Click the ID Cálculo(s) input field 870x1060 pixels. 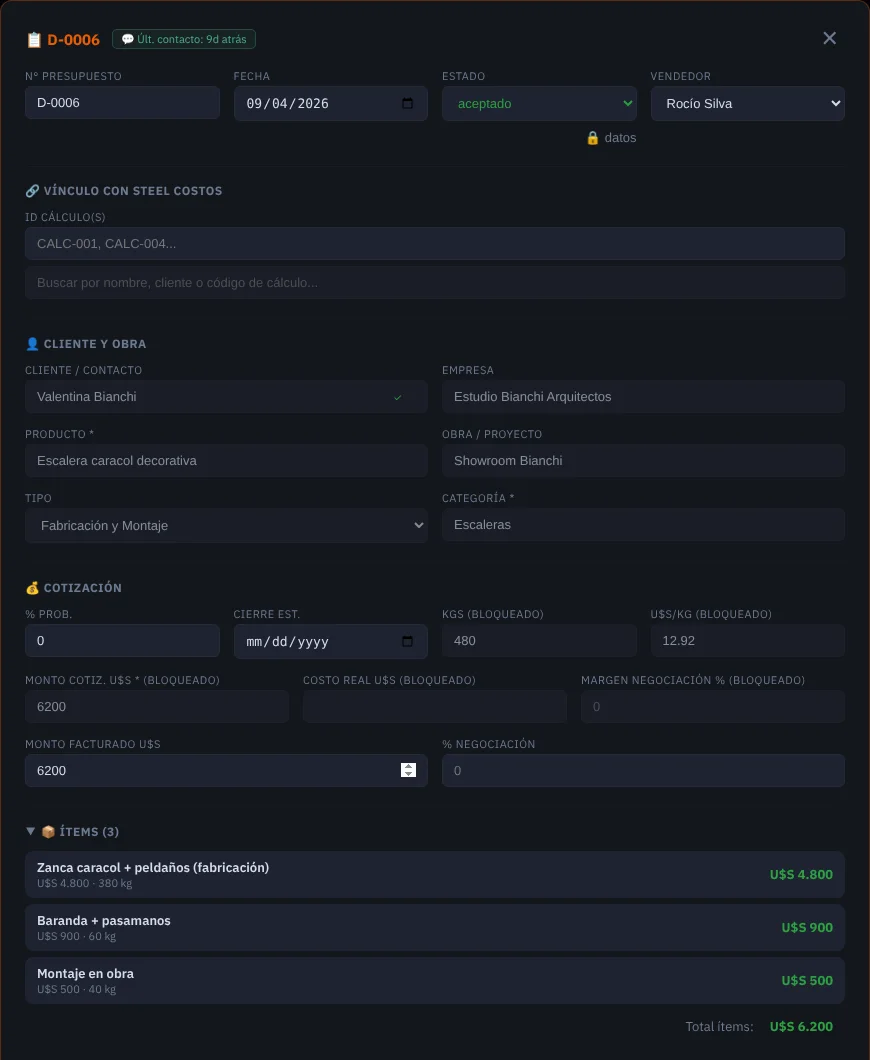point(435,243)
